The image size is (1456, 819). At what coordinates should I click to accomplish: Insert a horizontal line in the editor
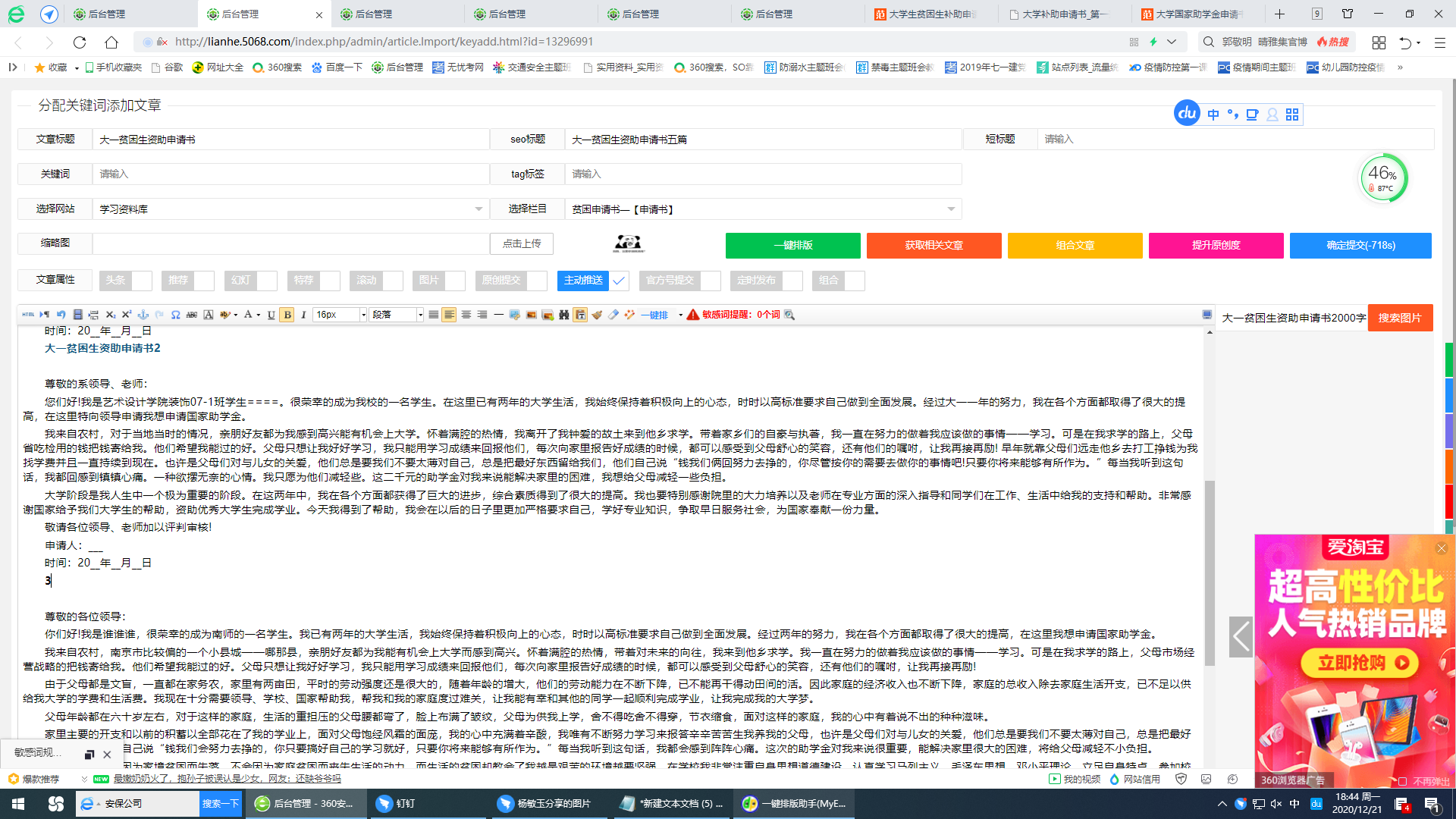[x=499, y=314]
